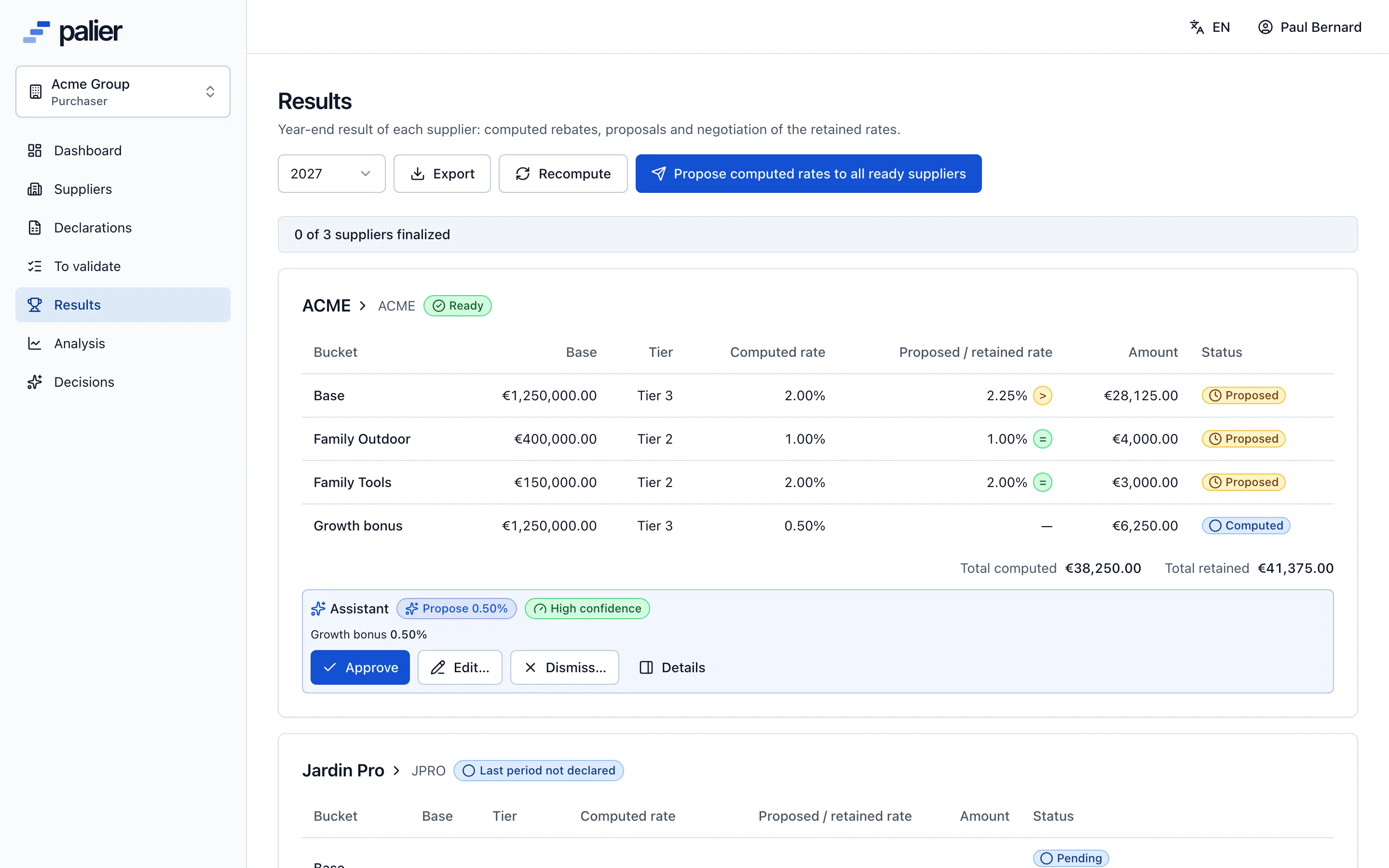Click the equals indicator on Family Tools row
Screen dimensions: 1389x868
pyautogui.click(x=1042, y=482)
